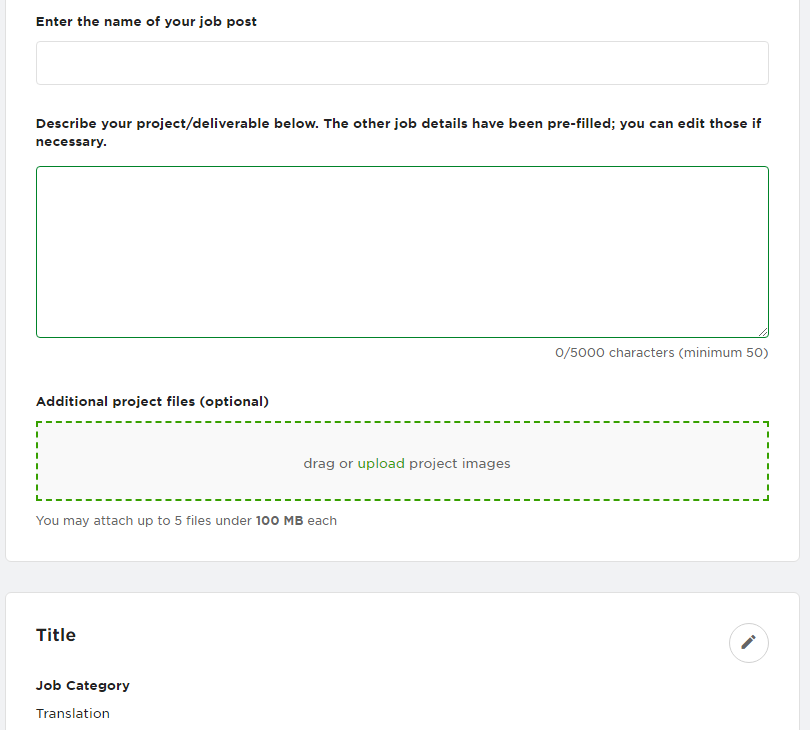Click the "Job Category" field label
This screenshot has width=810, height=730.
pyautogui.click(x=83, y=685)
